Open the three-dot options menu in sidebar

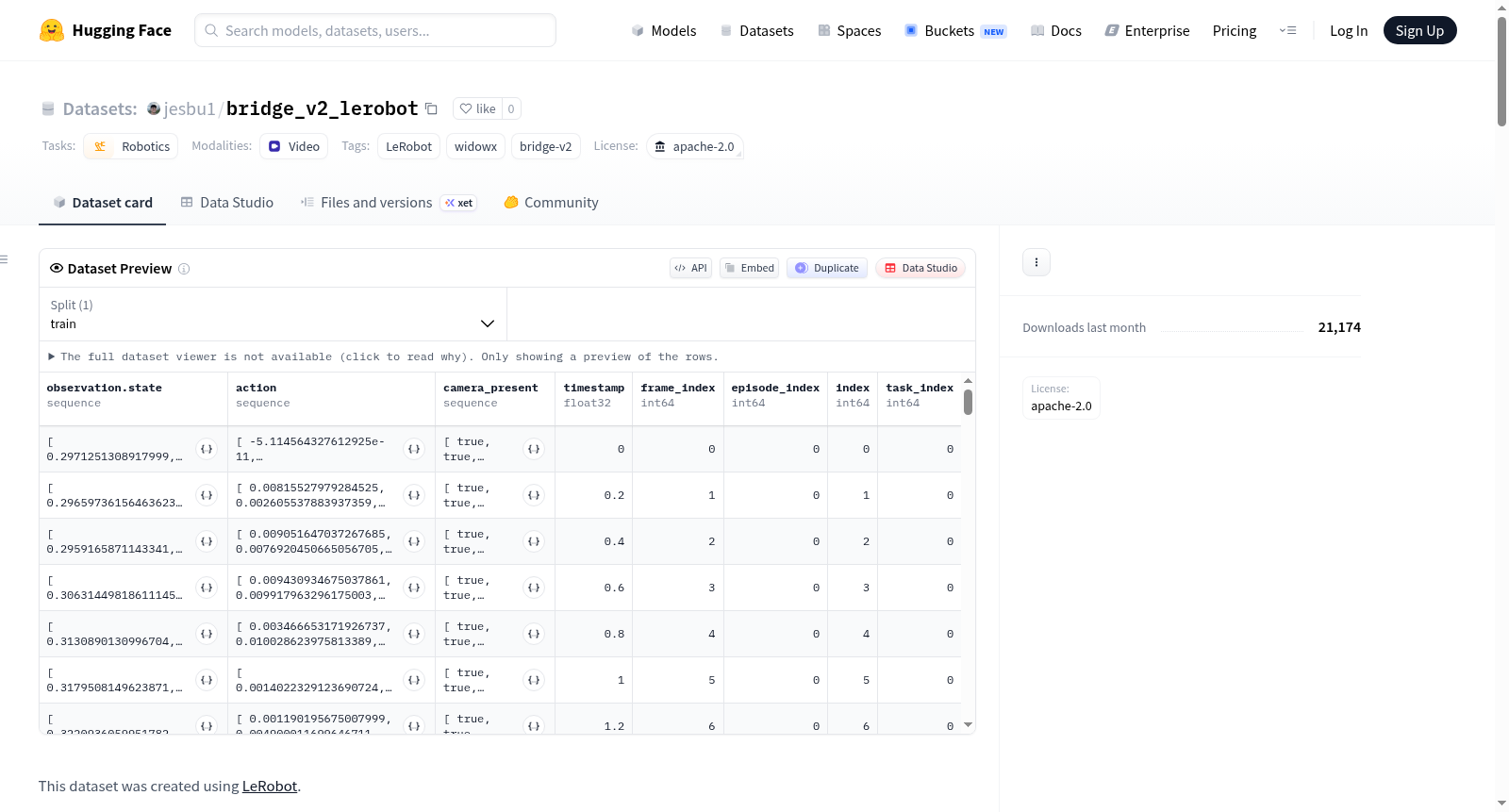[1036, 262]
